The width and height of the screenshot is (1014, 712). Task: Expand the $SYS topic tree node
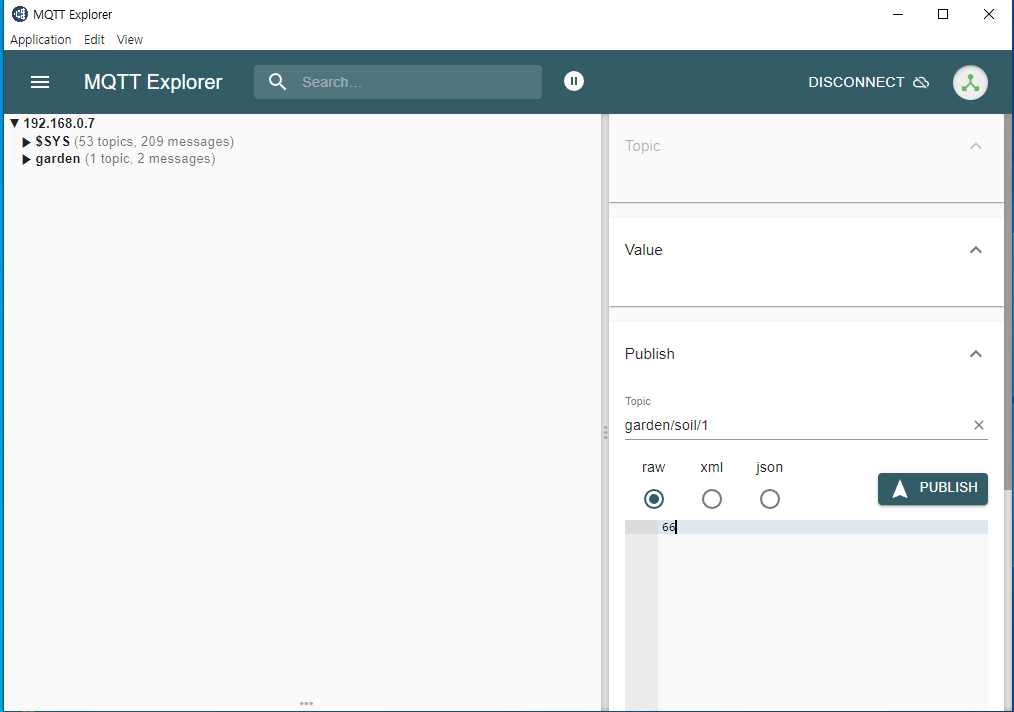coord(27,142)
